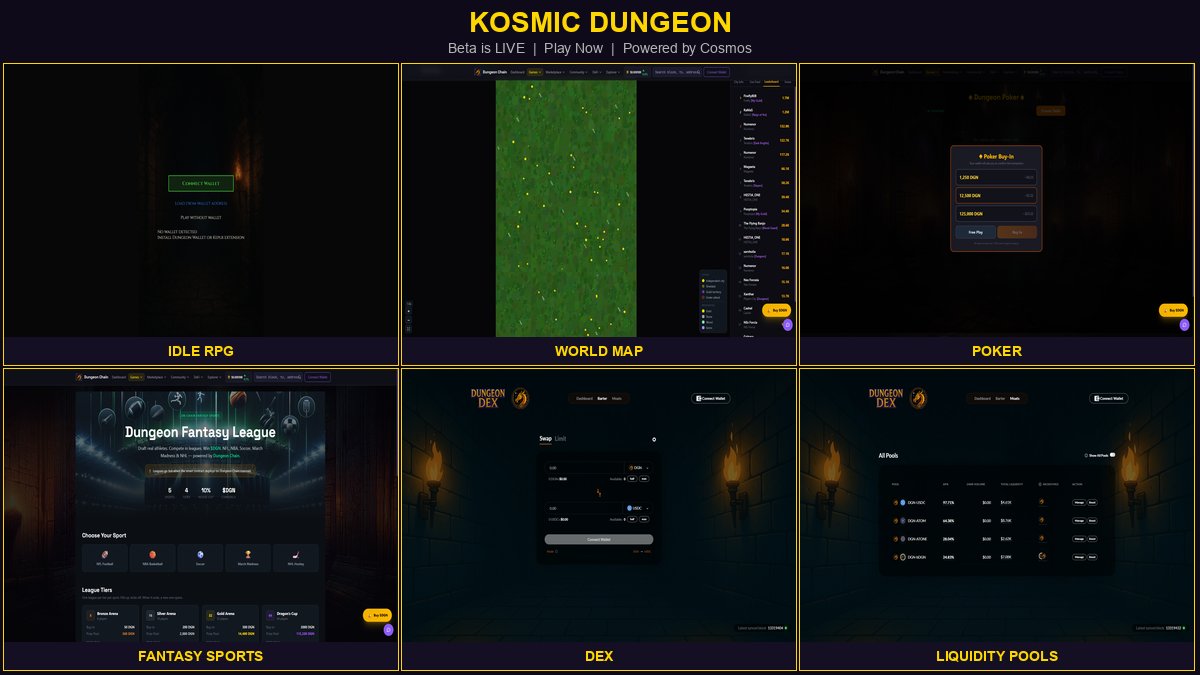Select the Soccer ball sport card
Image resolution: width=1200 pixels, height=675 pixels.
200,558
